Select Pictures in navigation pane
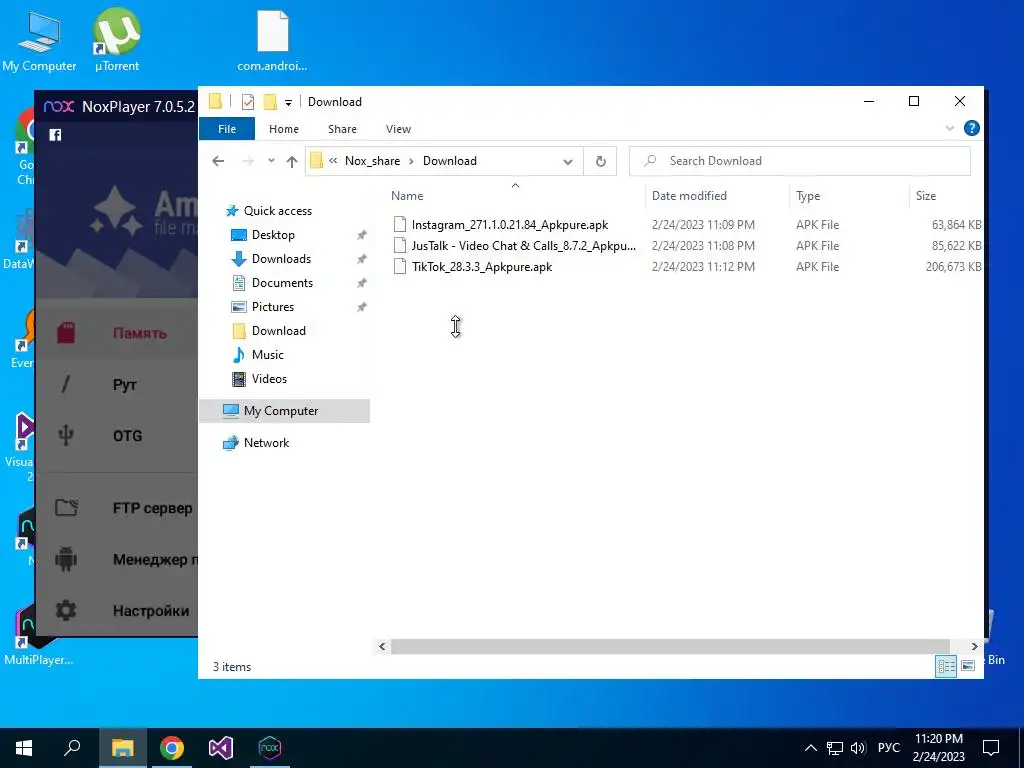This screenshot has width=1024, height=768. point(272,306)
